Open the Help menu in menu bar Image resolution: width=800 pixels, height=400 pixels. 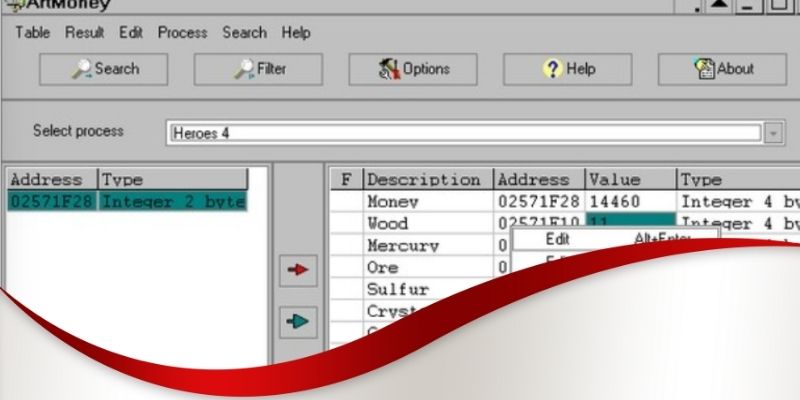pos(296,32)
